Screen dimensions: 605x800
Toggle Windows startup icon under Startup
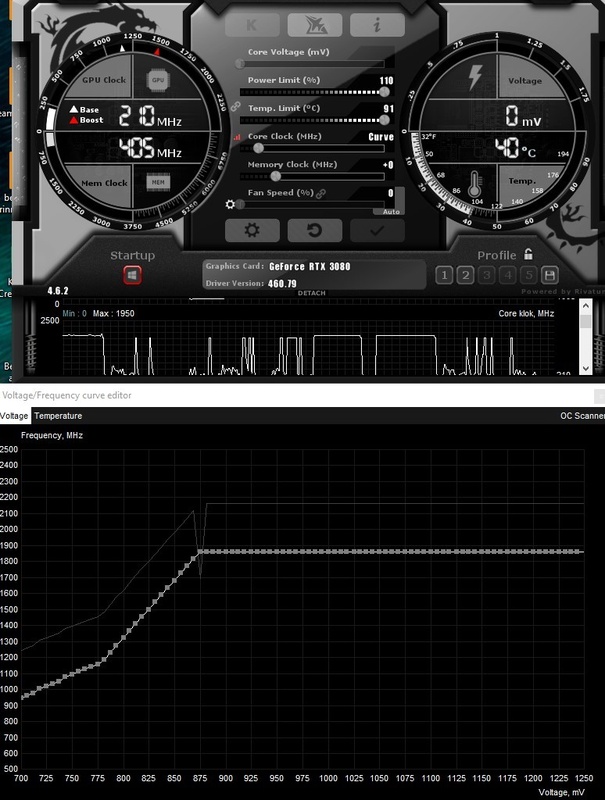[133, 276]
